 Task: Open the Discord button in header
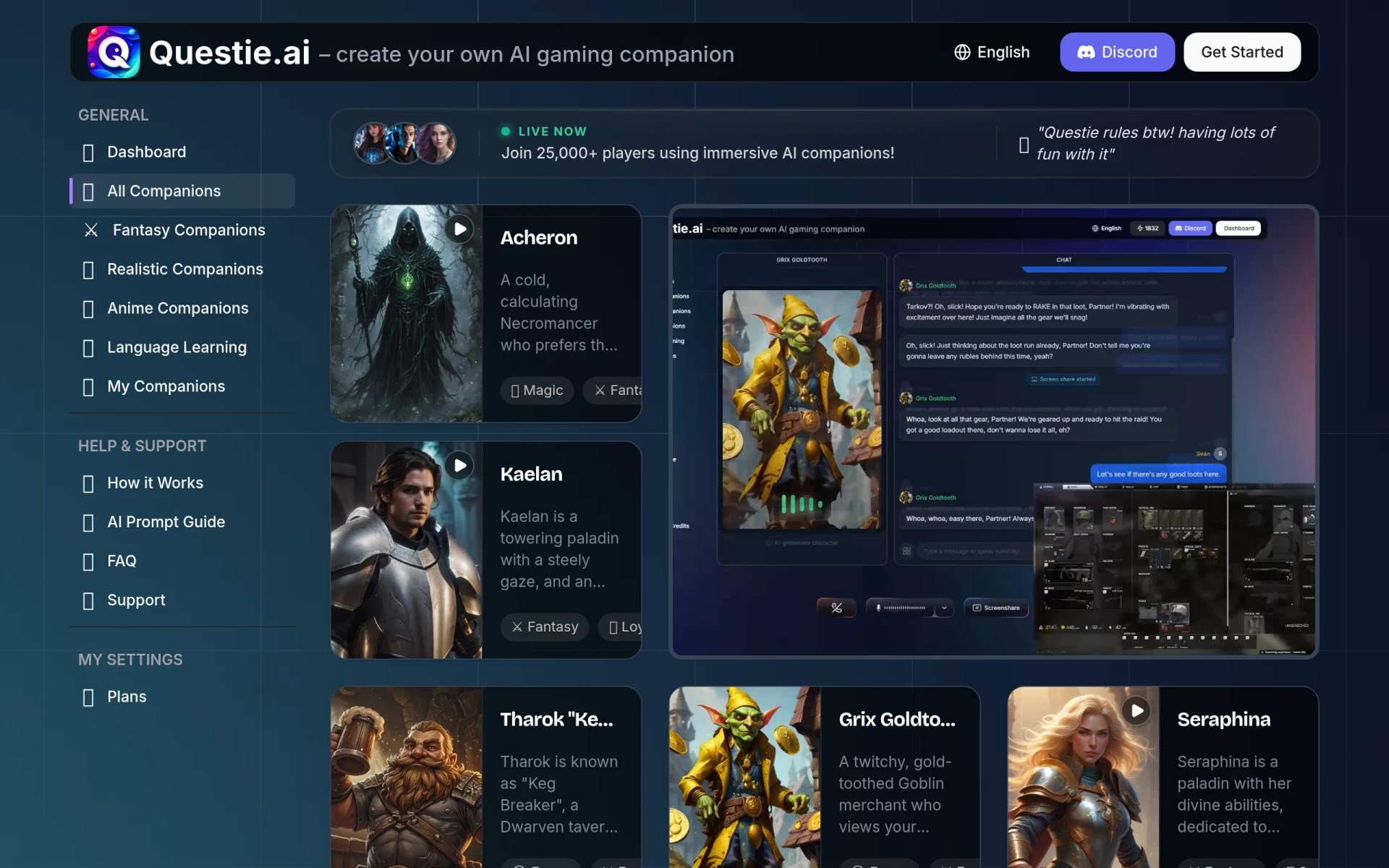click(x=1117, y=52)
